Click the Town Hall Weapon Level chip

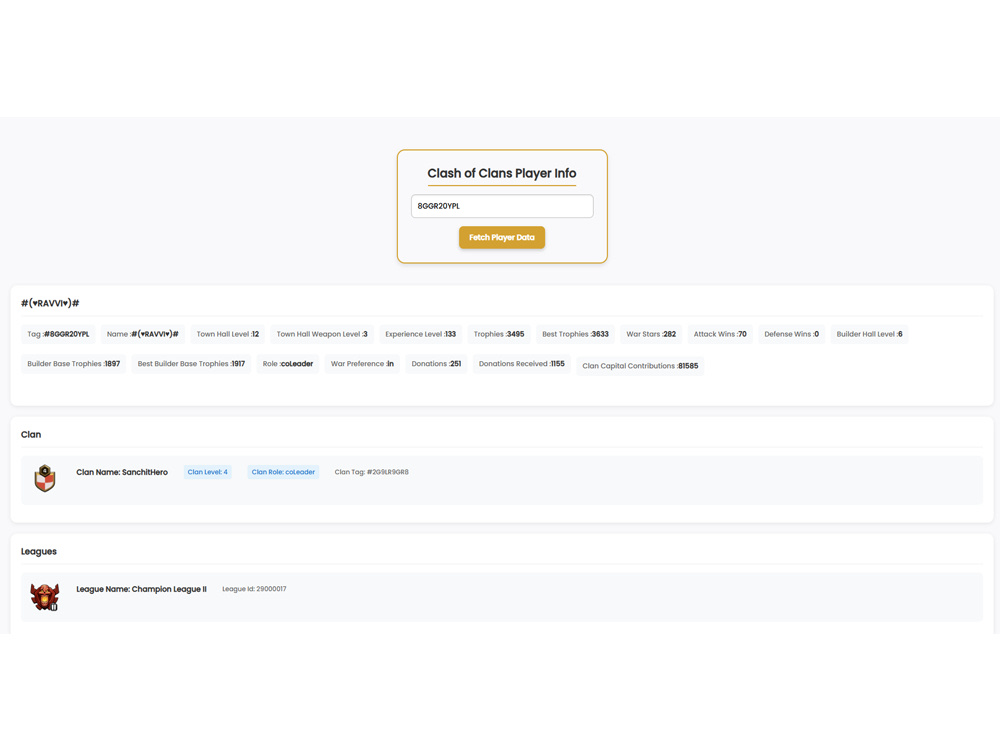tap(322, 334)
